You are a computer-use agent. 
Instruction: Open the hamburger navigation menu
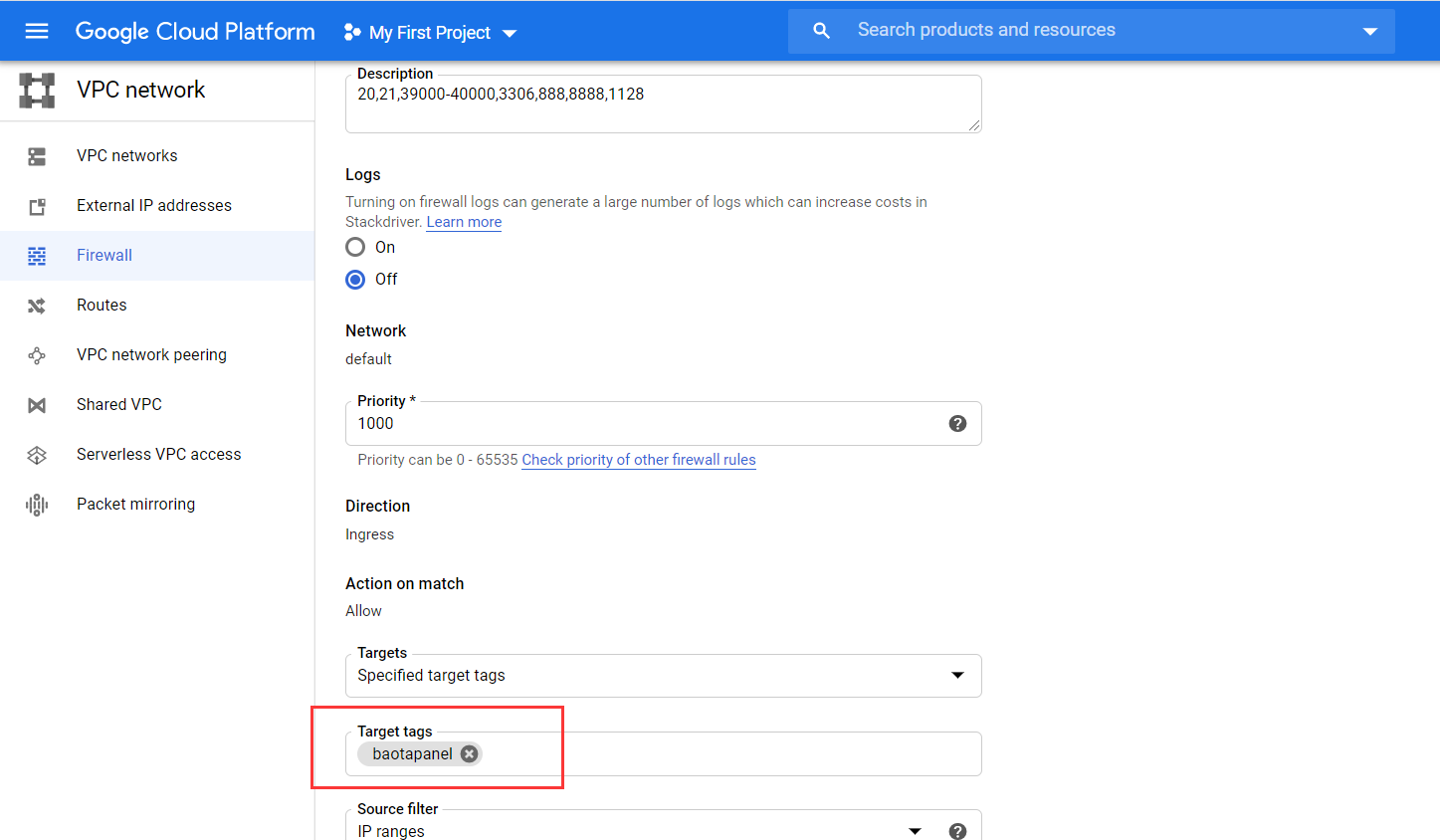click(x=37, y=32)
